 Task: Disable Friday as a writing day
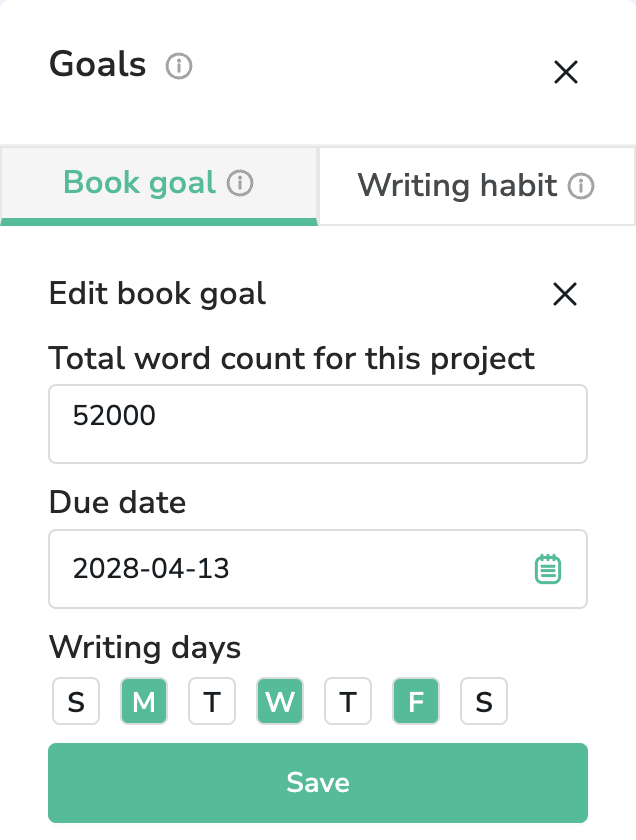(x=416, y=702)
